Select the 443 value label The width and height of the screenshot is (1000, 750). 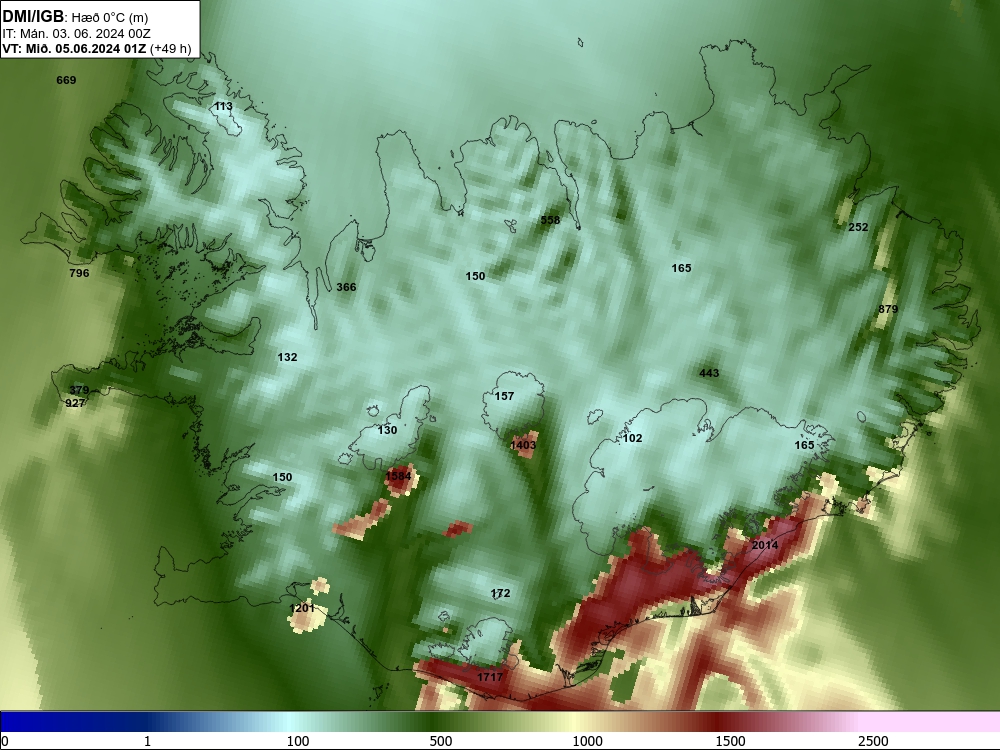(x=709, y=374)
